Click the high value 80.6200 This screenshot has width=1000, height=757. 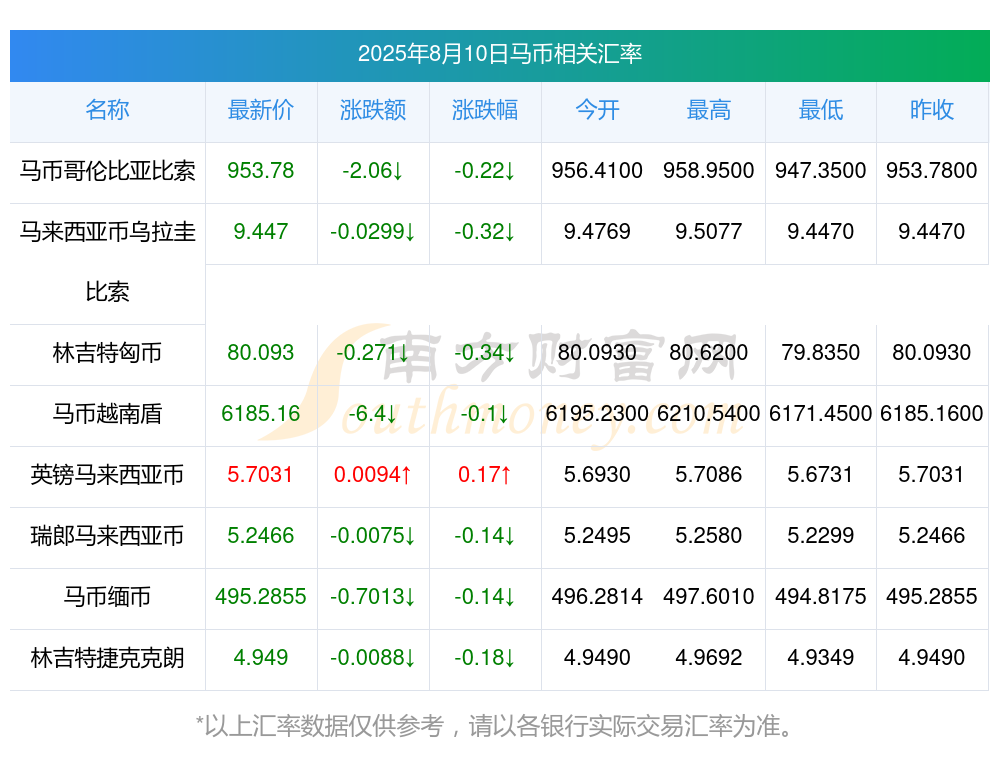coord(709,353)
